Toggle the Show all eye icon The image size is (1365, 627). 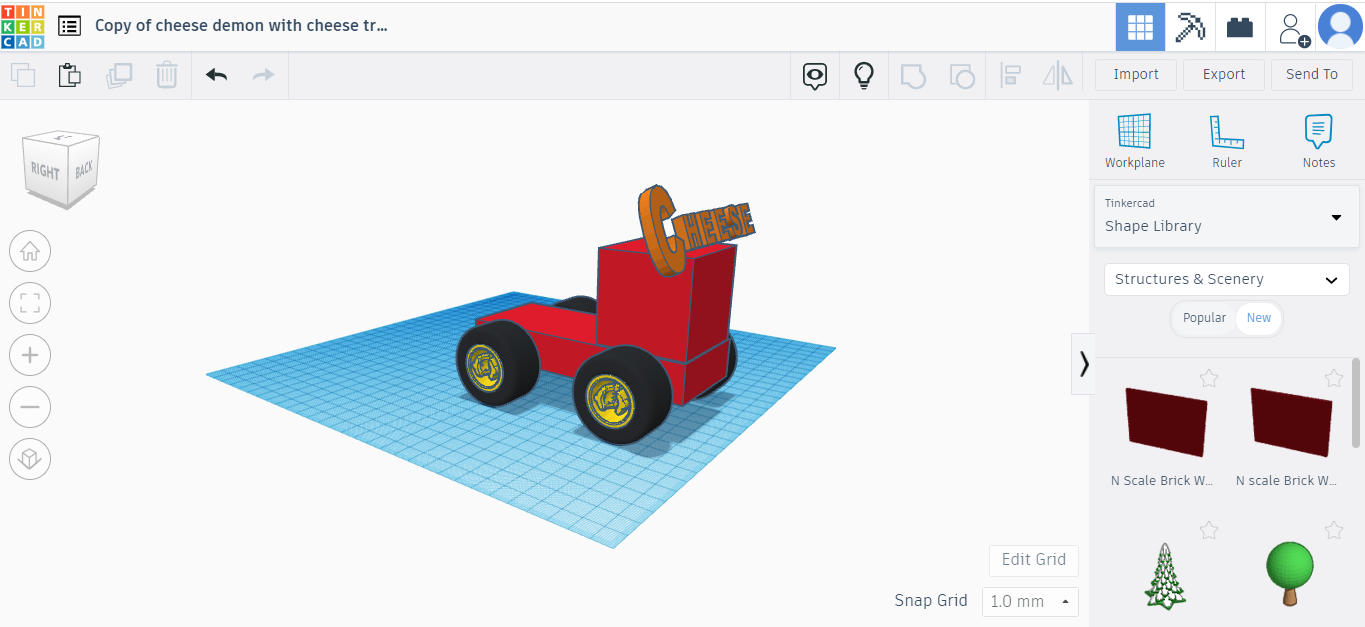[816, 75]
